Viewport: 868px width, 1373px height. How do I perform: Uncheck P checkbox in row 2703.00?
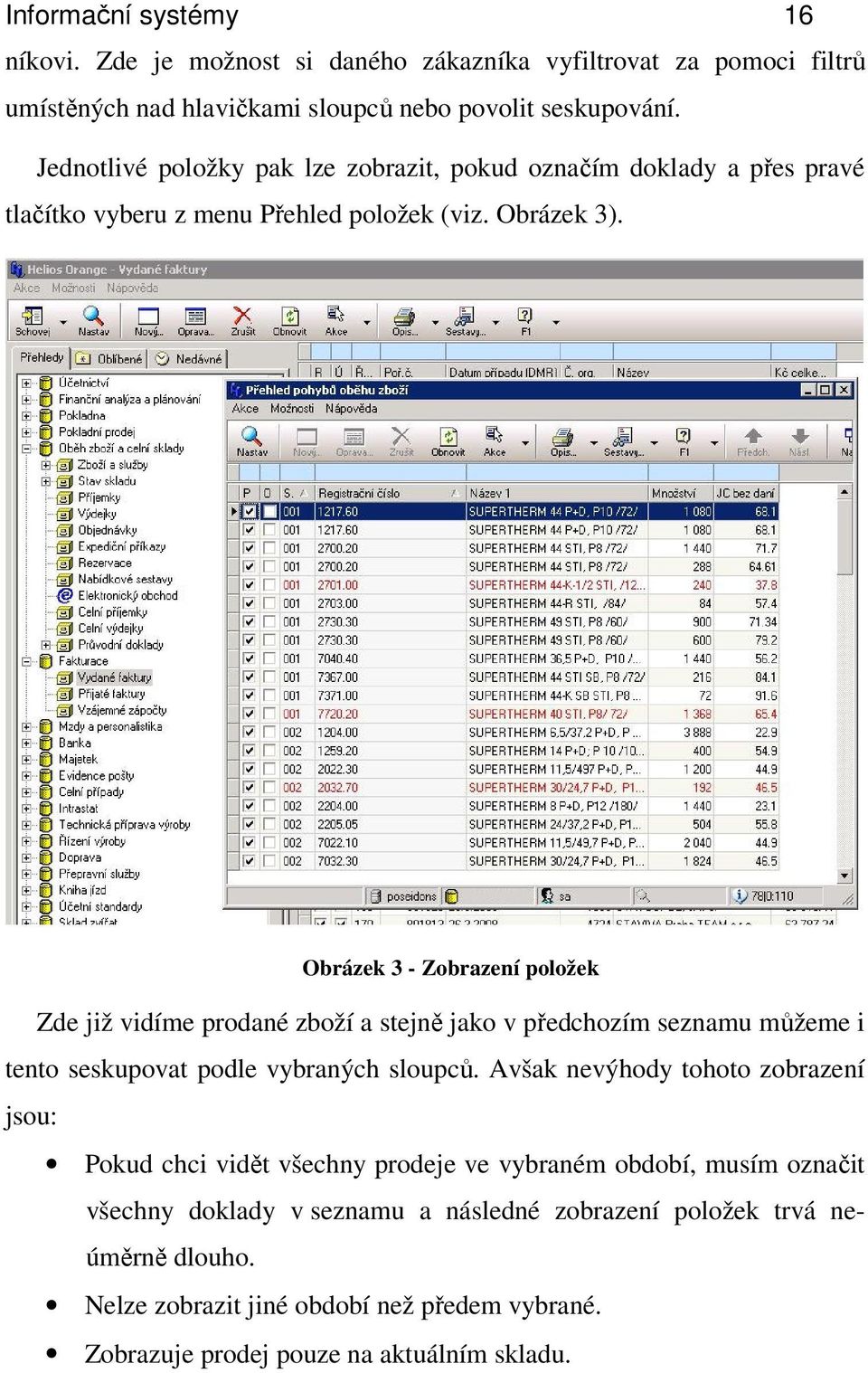pos(249,603)
